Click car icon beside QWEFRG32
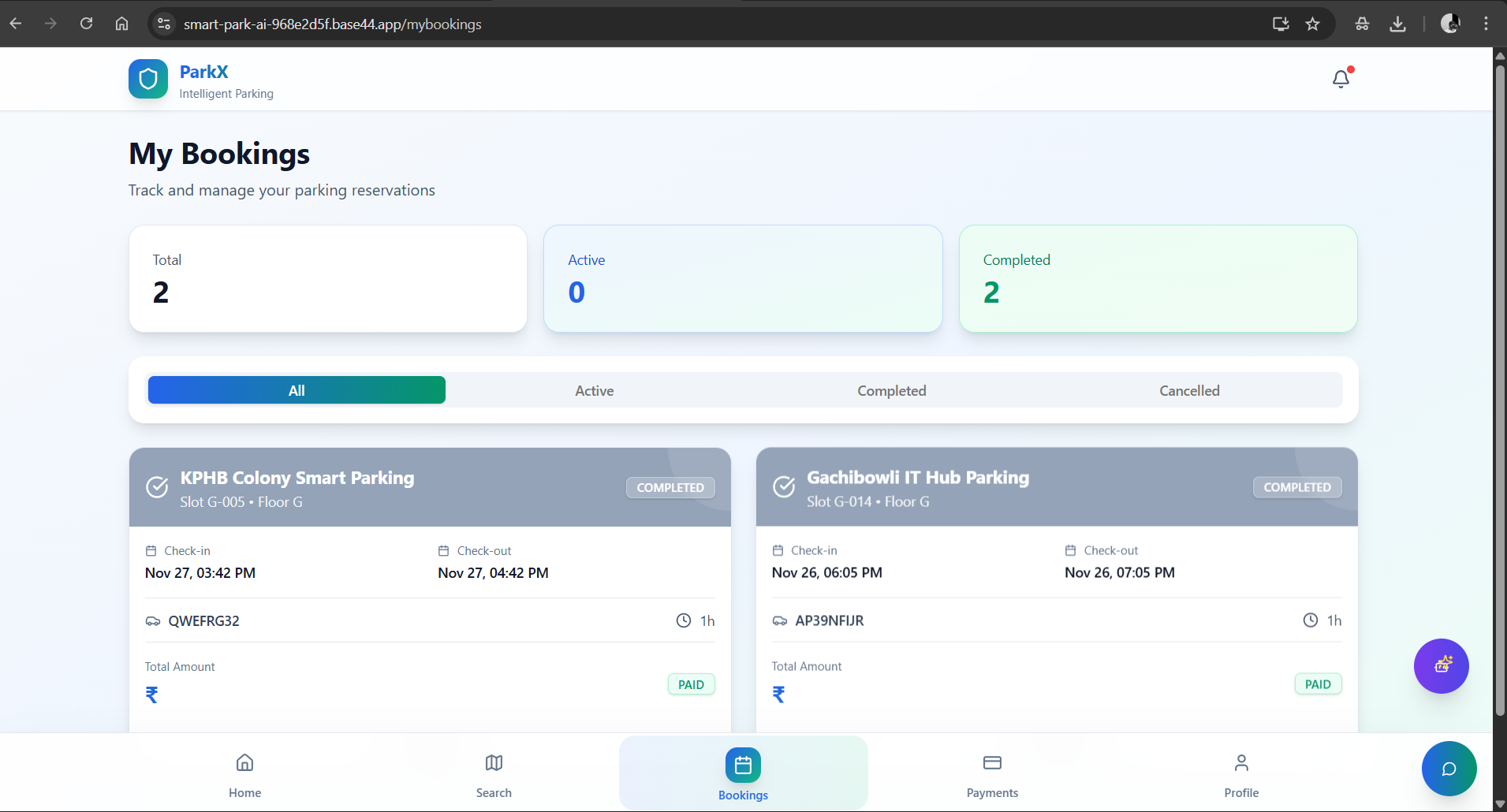The width and height of the screenshot is (1507, 812). (x=153, y=621)
